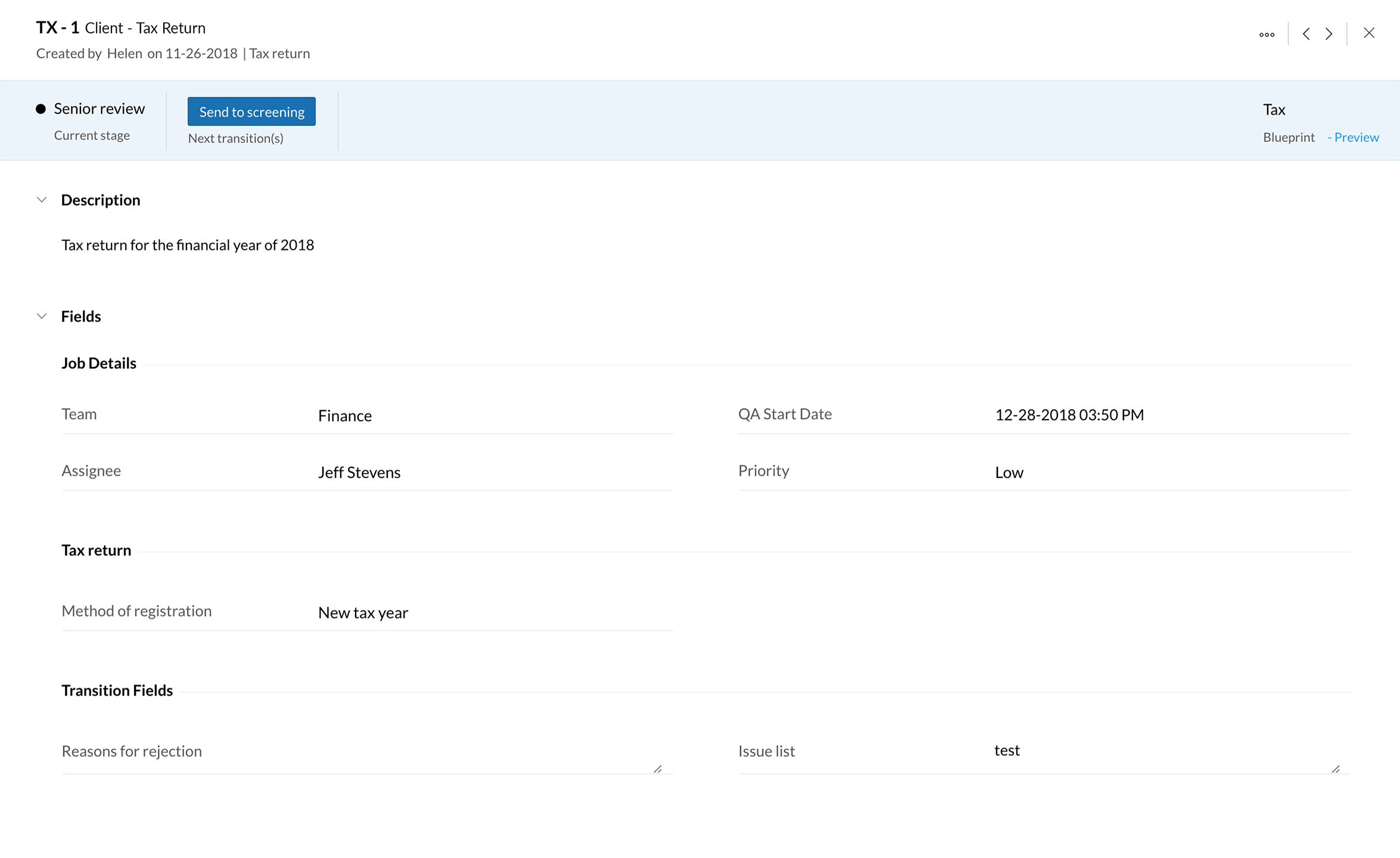Edit the Assignee field Jeff Stevens
Screen dimensions: 1400x858
coord(359,472)
